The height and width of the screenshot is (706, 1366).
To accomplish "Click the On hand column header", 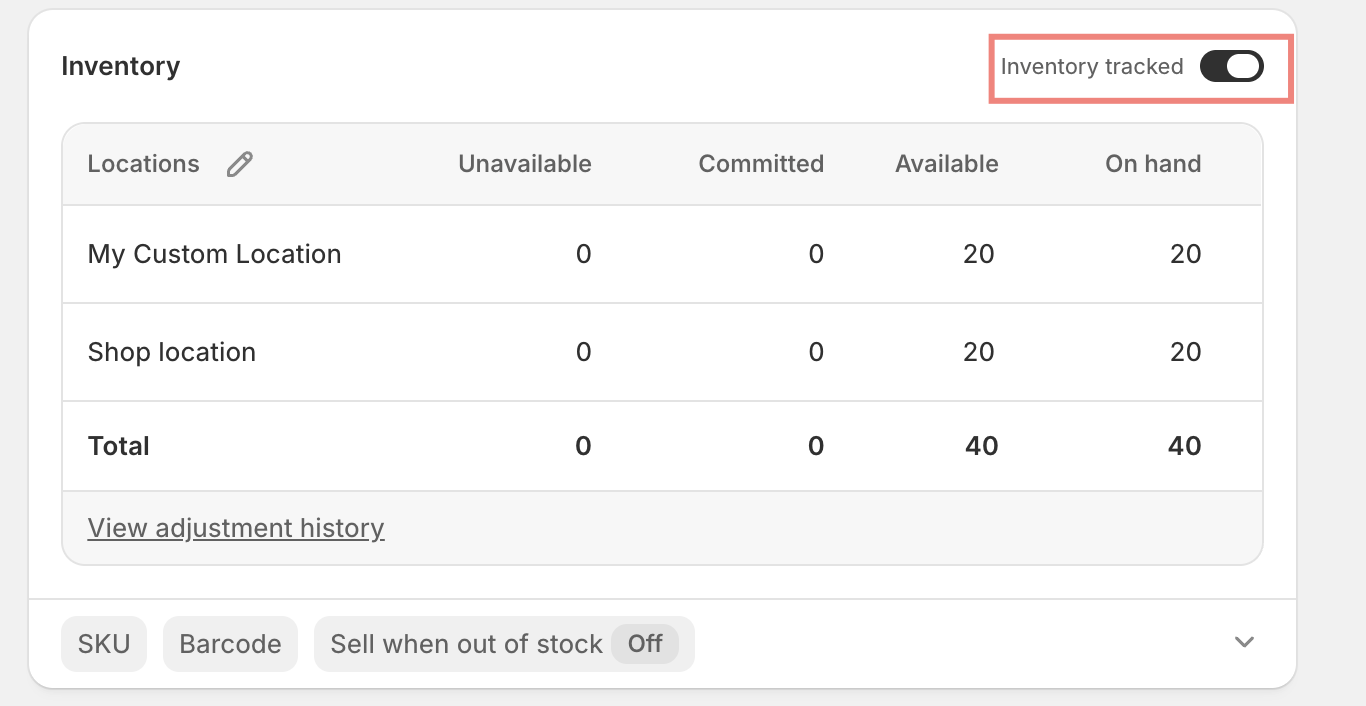I will (1153, 164).
